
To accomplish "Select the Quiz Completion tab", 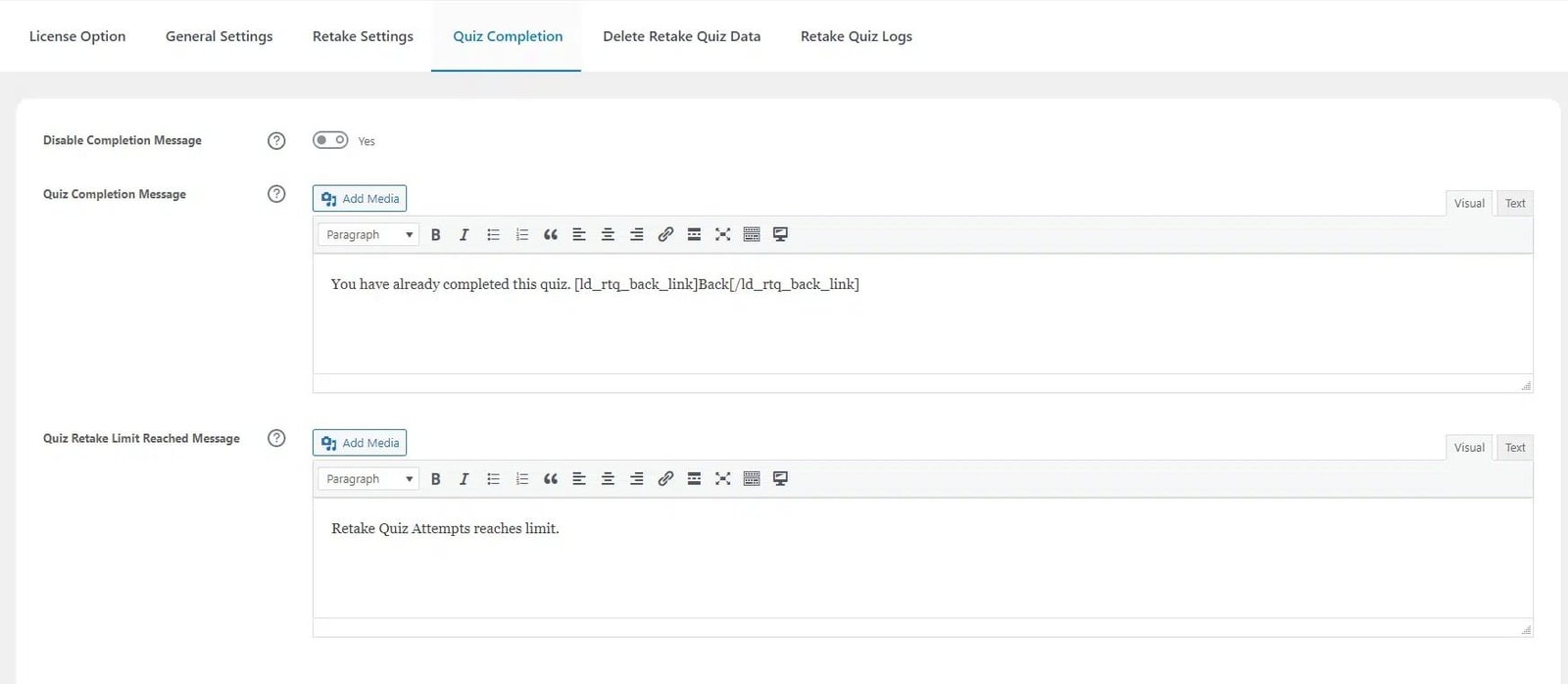I will (508, 36).
